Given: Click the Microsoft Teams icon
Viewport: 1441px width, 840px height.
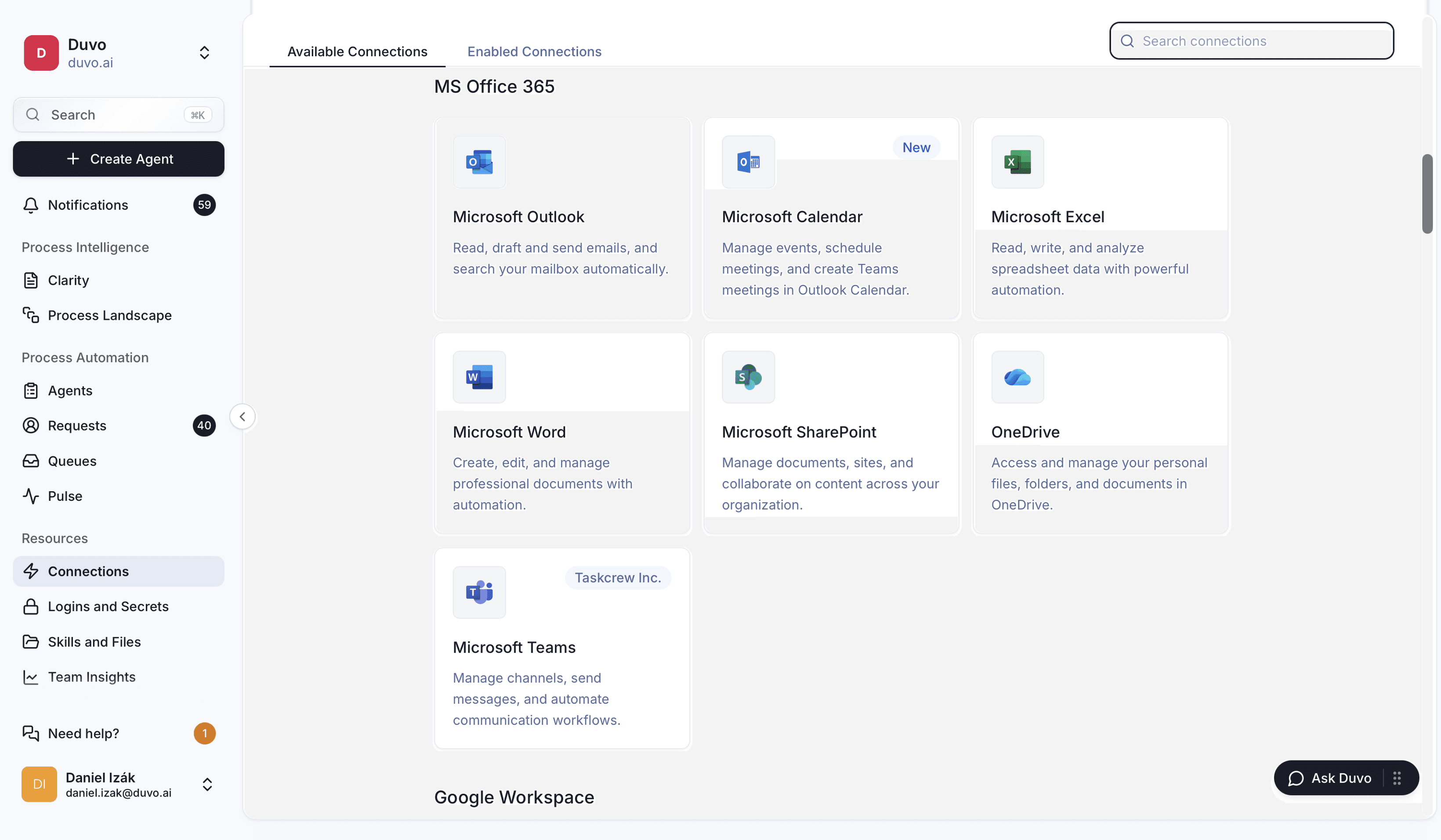Looking at the screenshot, I should (x=479, y=592).
